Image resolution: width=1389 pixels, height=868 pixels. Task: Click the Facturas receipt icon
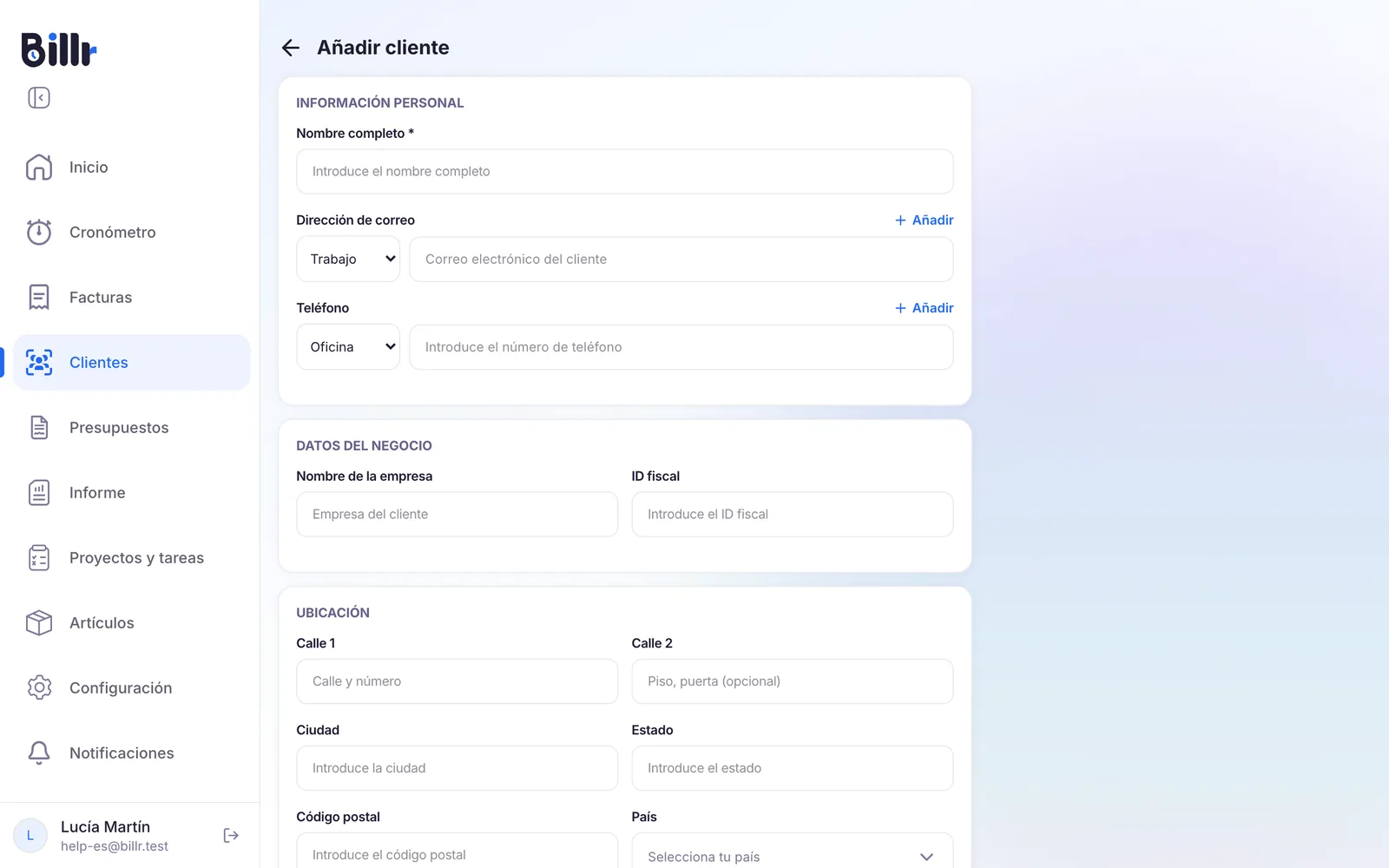coord(39,297)
